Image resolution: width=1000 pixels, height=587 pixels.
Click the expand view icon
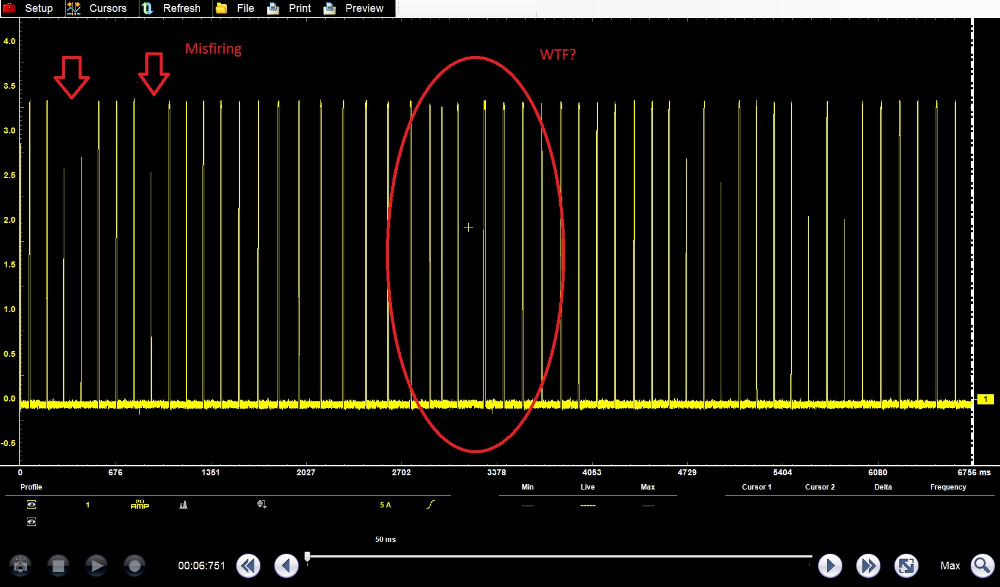pos(906,566)
